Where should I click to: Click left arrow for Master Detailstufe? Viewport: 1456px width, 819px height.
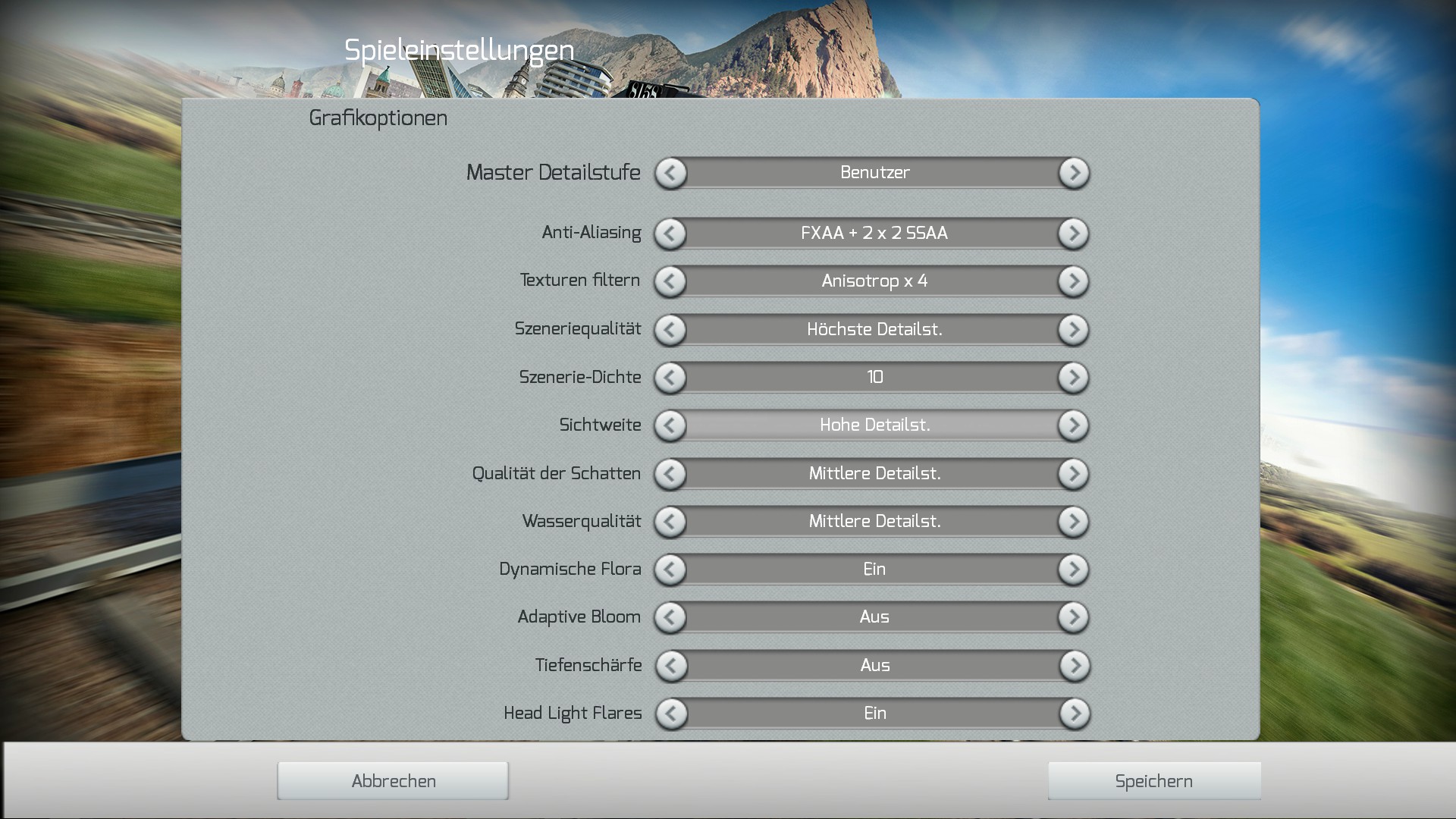click(671, 173)
